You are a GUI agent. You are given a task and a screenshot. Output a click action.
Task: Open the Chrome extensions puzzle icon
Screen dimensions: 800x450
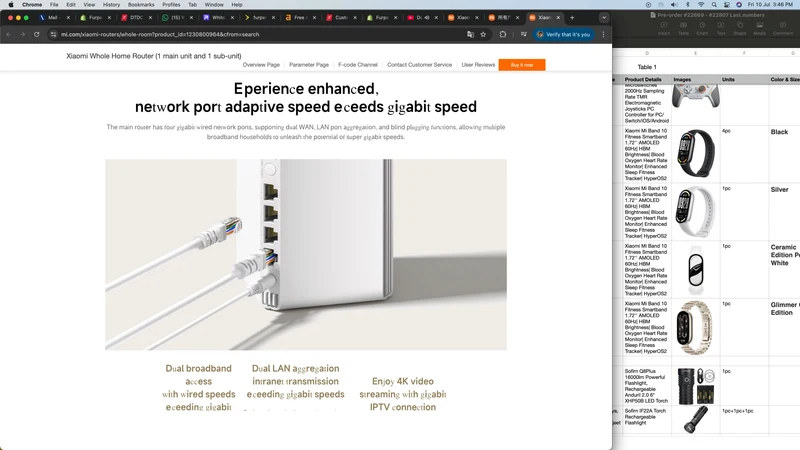pos(503,34)
